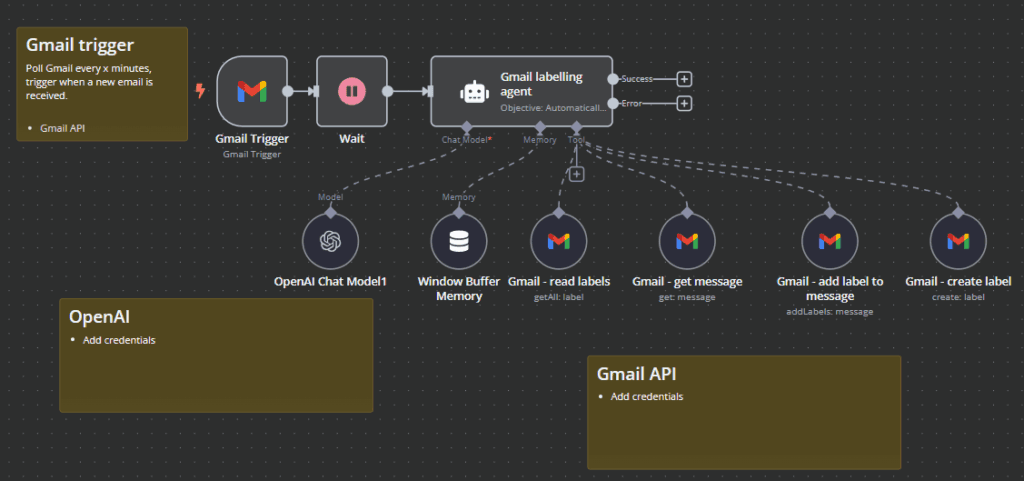Add a node to the Error output
Image resolution: width=1024 pixels, height=481 pixels.
point(684,103)
